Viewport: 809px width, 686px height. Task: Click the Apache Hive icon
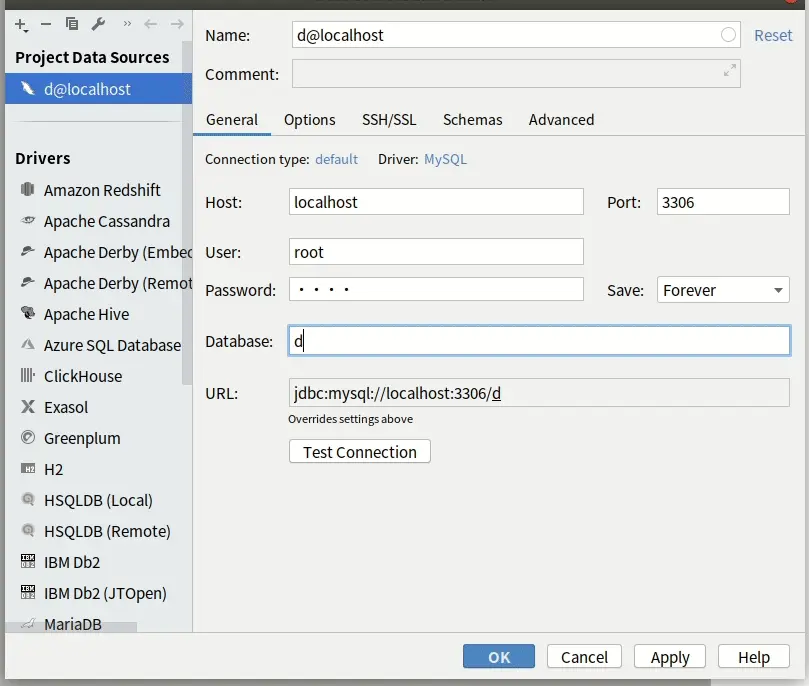coord(28,313)
